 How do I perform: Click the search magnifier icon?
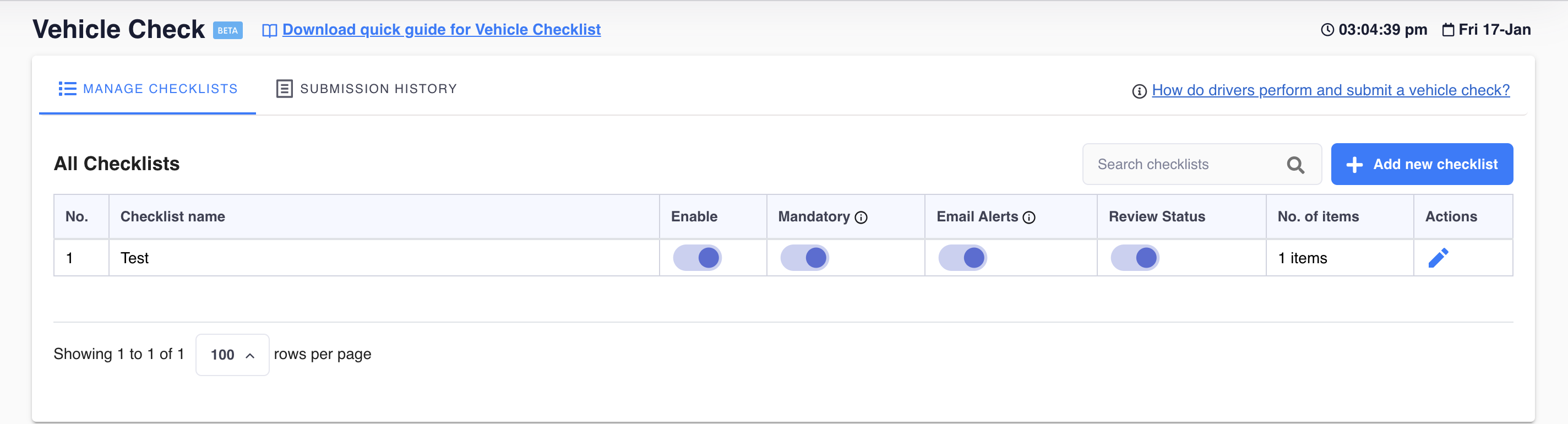pyautogui.click(x=1295, y=165)
